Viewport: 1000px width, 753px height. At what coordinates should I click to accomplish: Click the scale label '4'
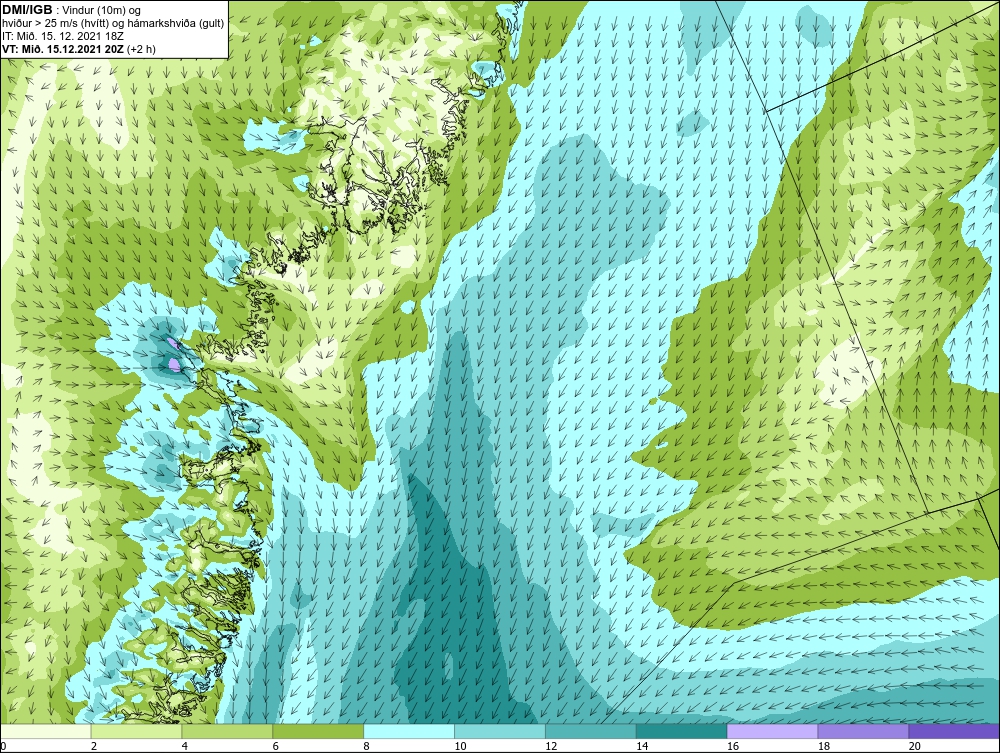184,746
